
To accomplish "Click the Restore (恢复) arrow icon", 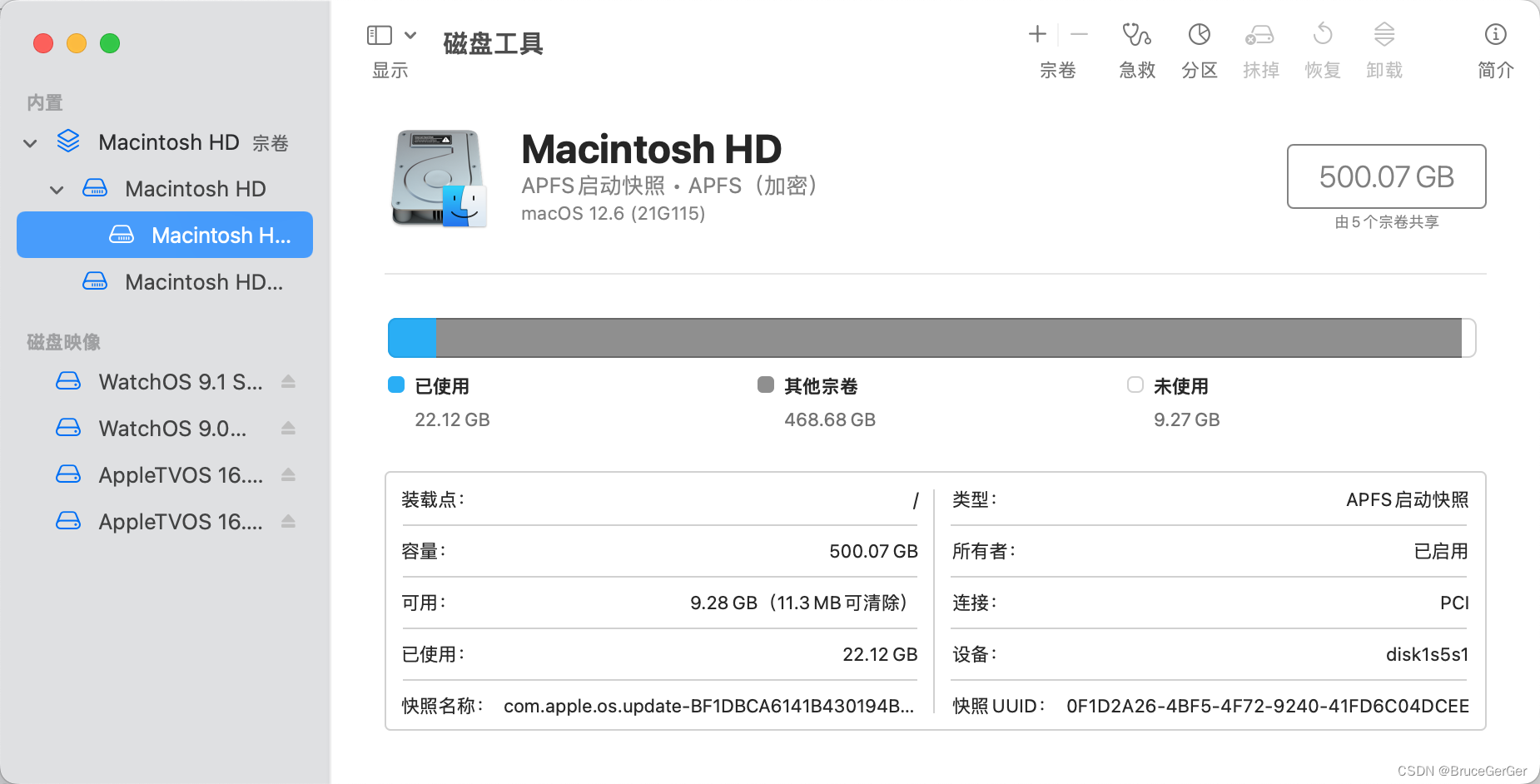I will [x=1323, y=34].
